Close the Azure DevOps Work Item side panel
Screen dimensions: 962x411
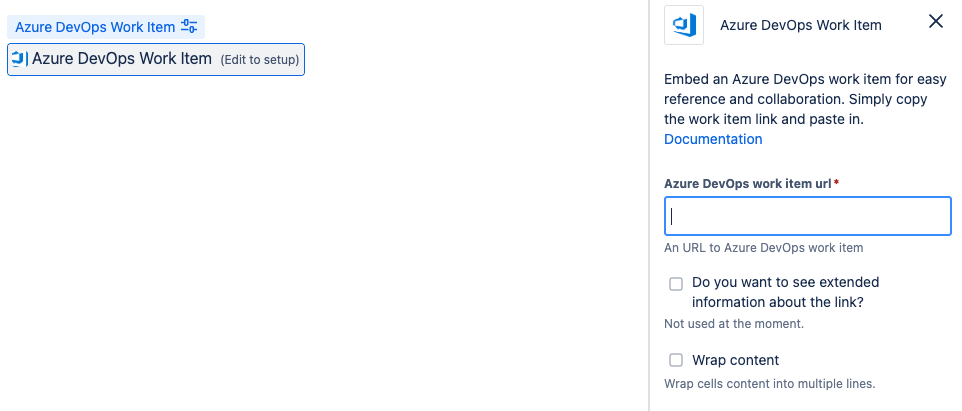coord(936,22)
